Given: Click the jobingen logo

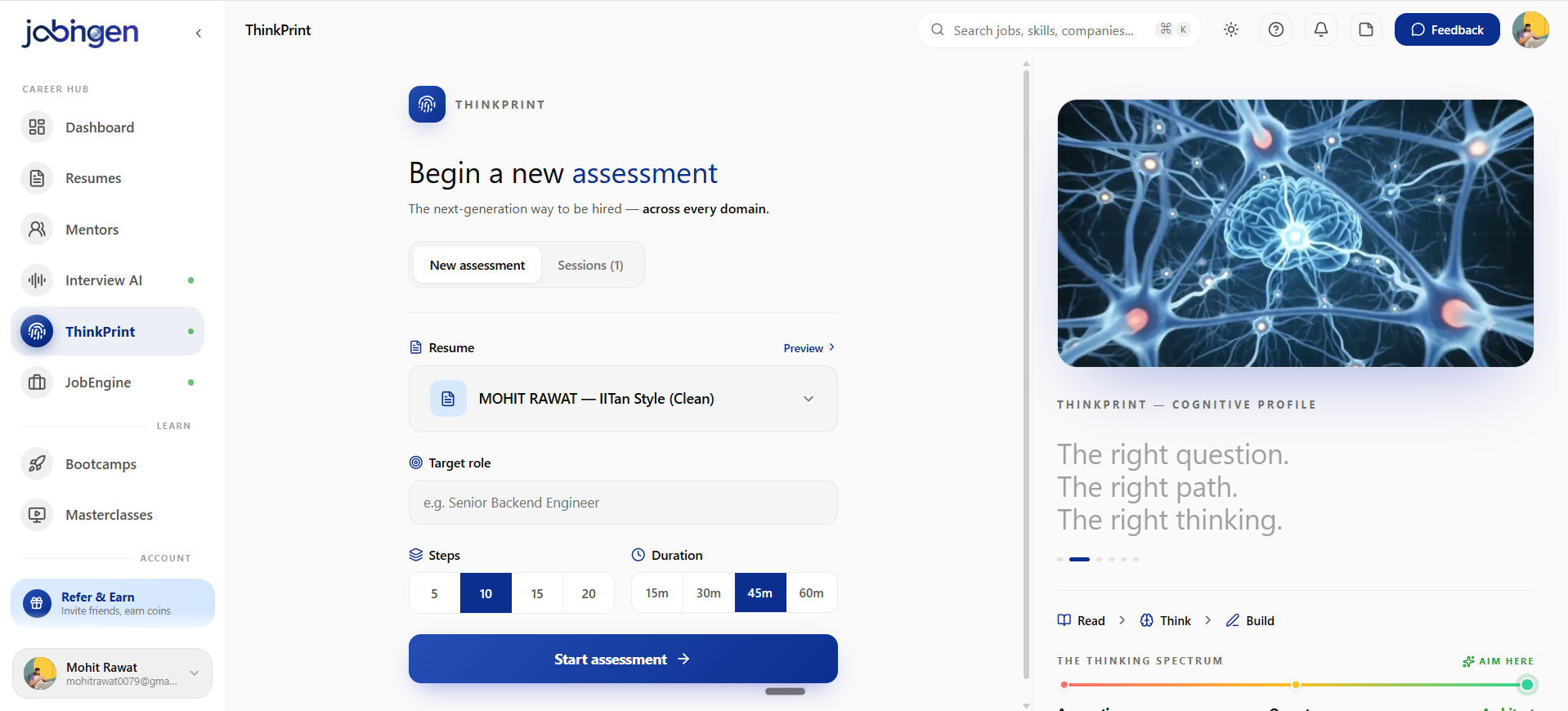Looking at the screenshot, I should tap(80, 33).
